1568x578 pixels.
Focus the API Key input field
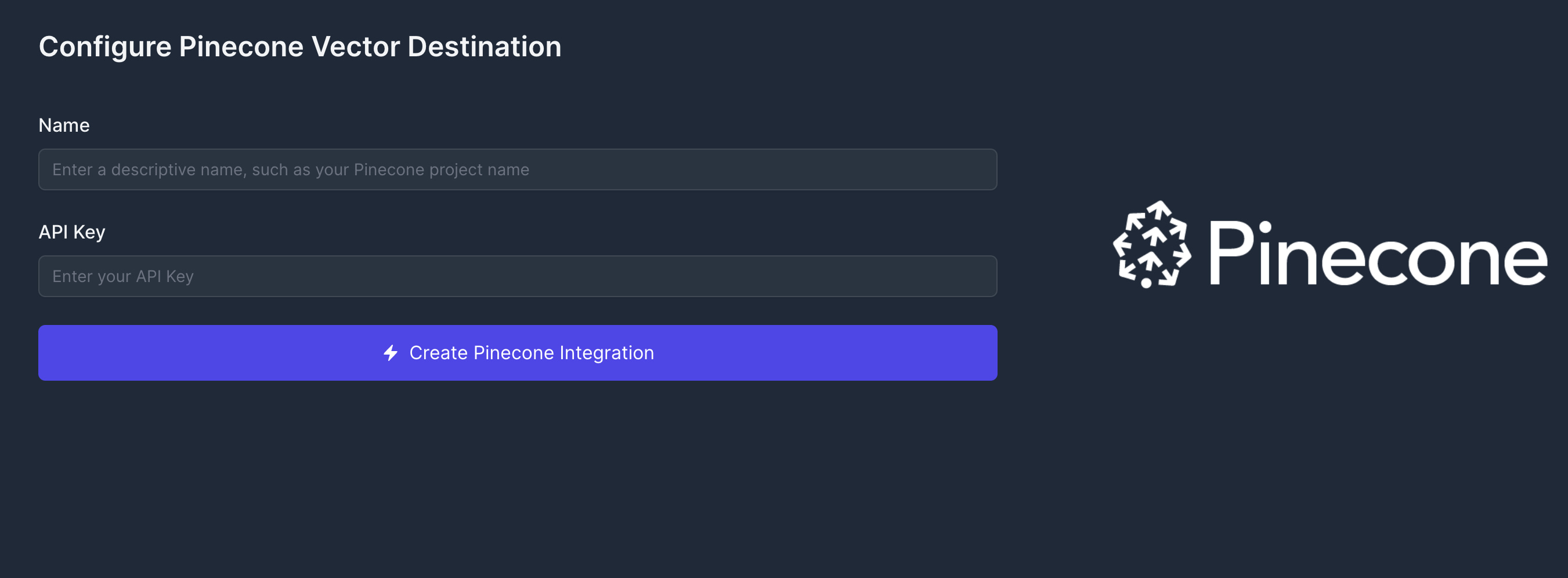click(518, 277)
